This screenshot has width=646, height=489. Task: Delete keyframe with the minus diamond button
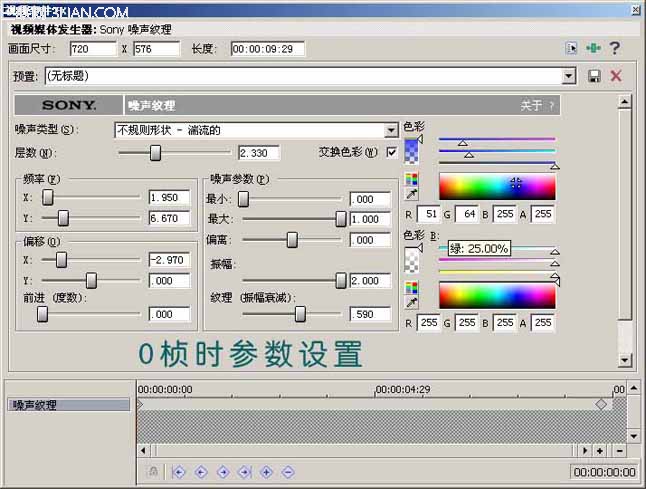point(288,472)
